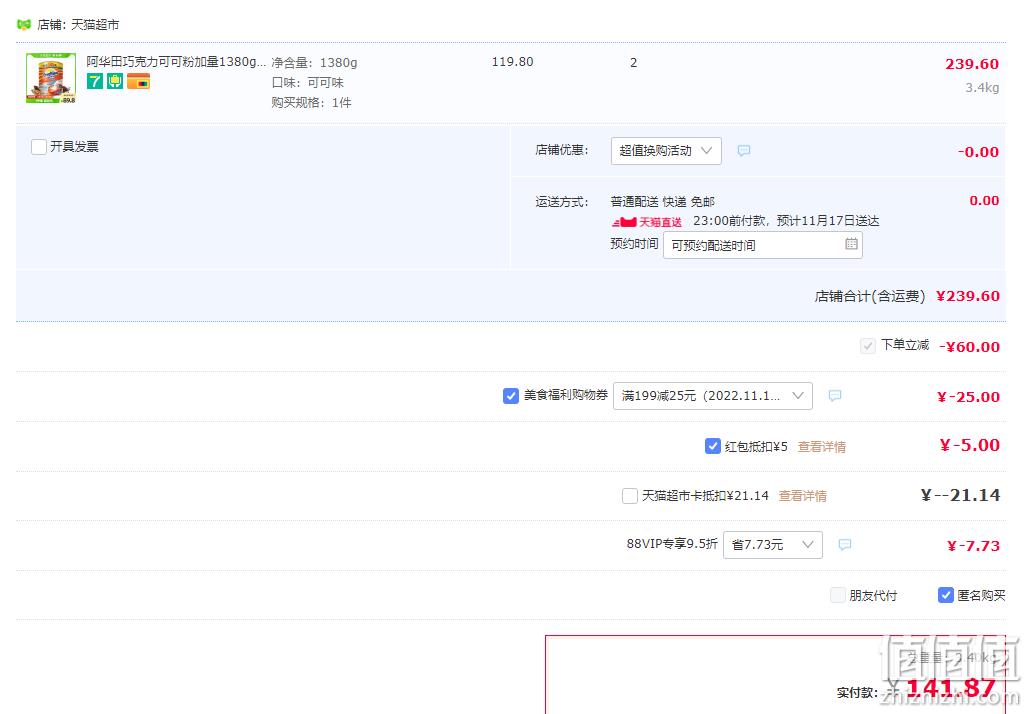Click the 店铺合计(含运费) label
The height and width of the screenshot is (714, 1029).
click(870, 297)
